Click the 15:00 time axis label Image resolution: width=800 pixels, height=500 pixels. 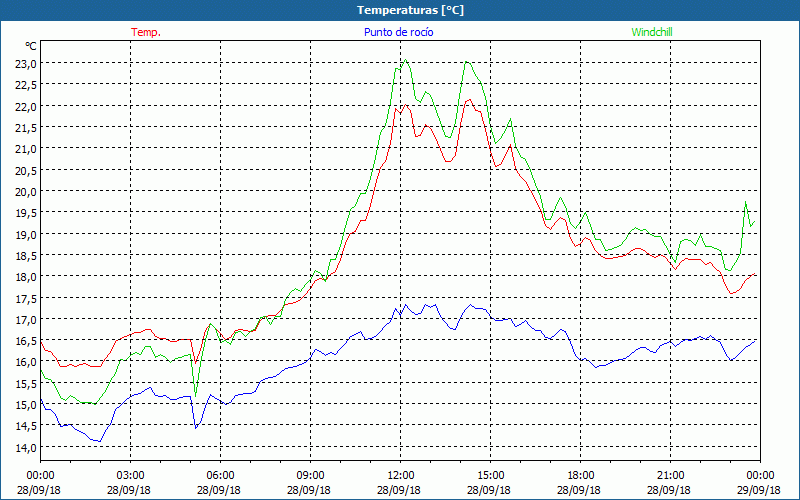click(490, 476)
